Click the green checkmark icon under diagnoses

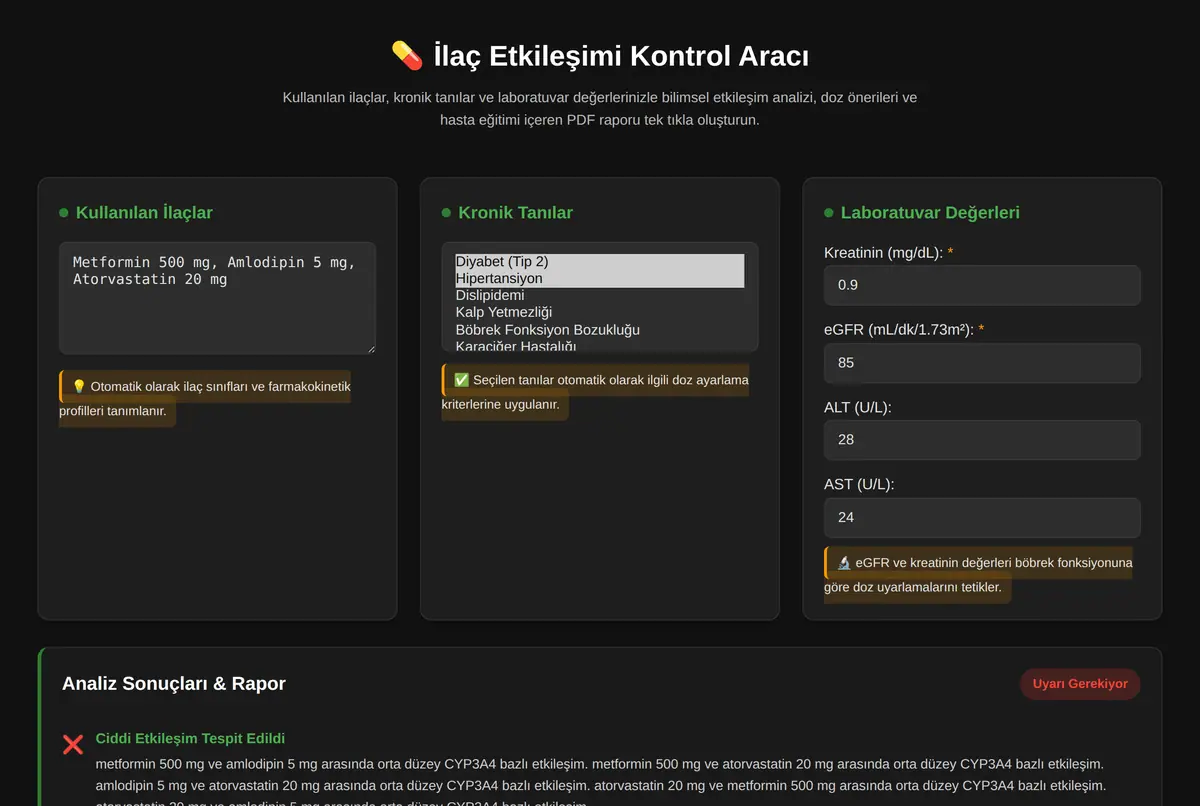click(462, 380)
